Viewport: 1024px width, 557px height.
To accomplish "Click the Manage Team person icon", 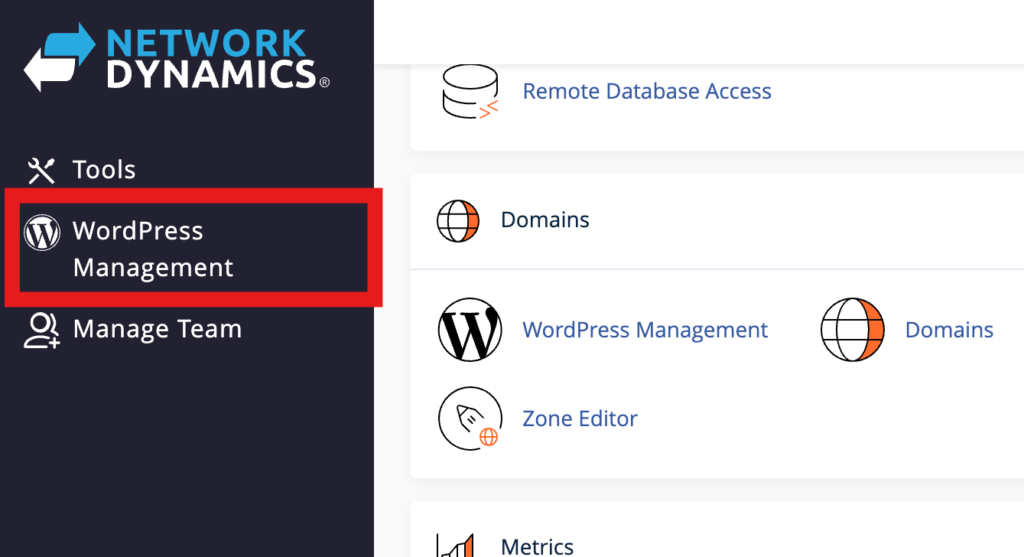I will point(41,330).
